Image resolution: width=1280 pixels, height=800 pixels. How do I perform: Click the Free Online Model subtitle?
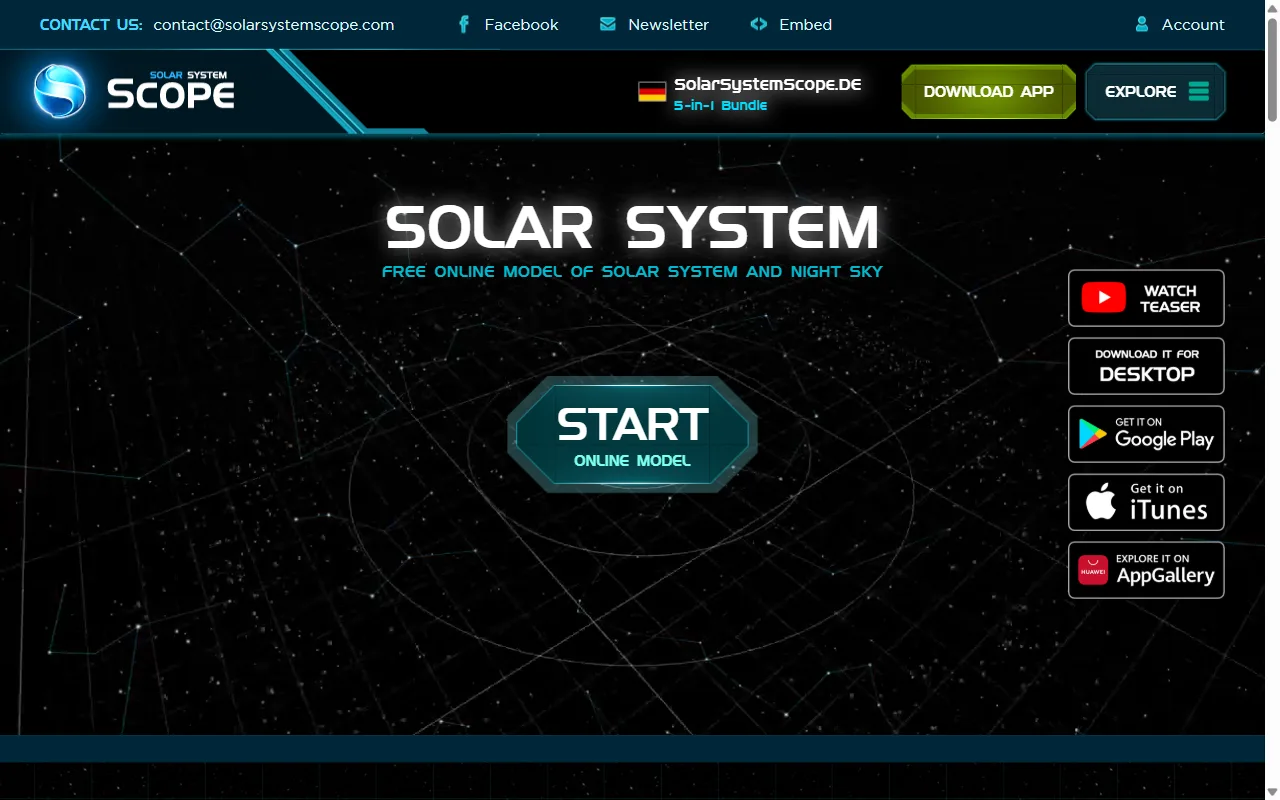click(x=632, y=271)
